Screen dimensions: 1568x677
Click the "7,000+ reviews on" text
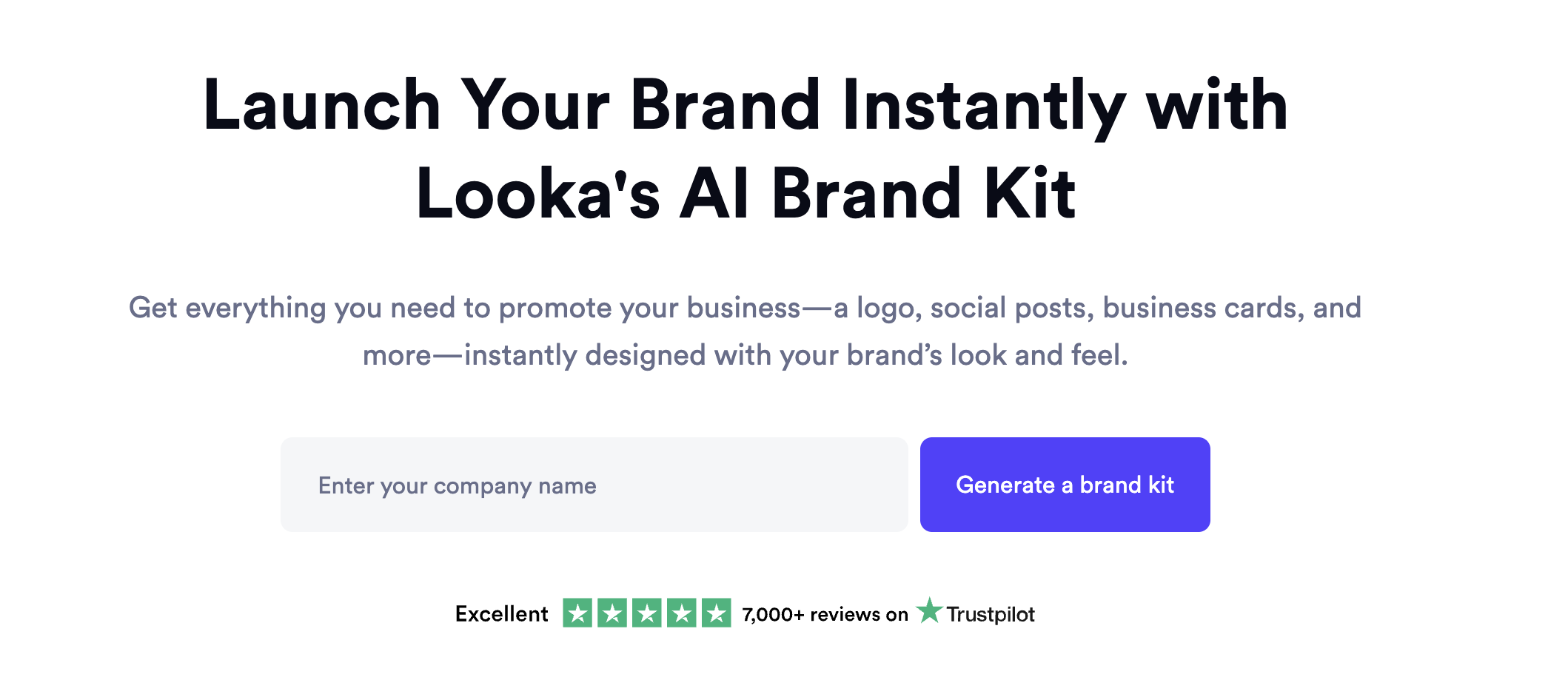point(825,615)
